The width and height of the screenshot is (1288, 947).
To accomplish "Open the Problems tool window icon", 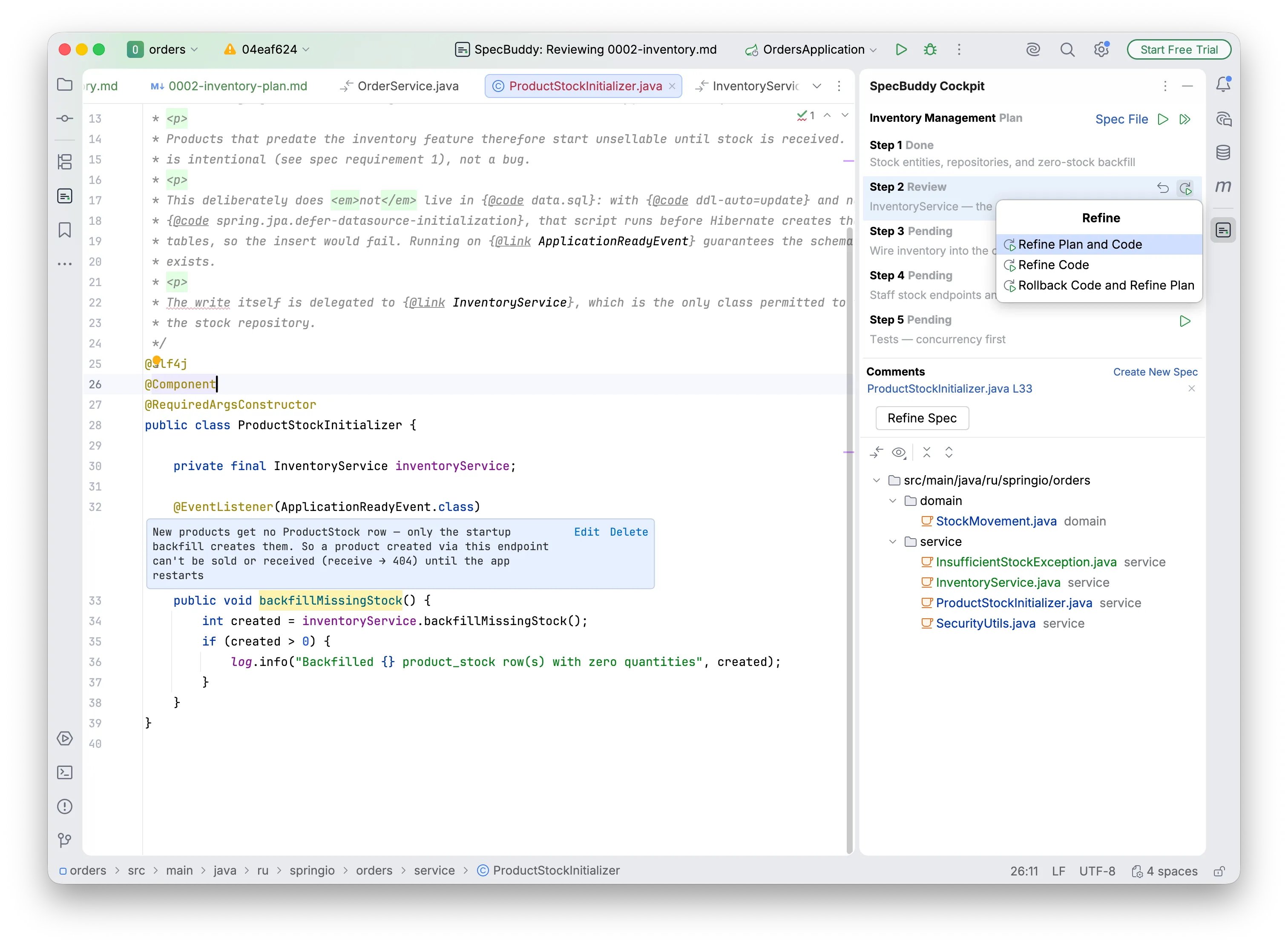I will pos(65,806).
